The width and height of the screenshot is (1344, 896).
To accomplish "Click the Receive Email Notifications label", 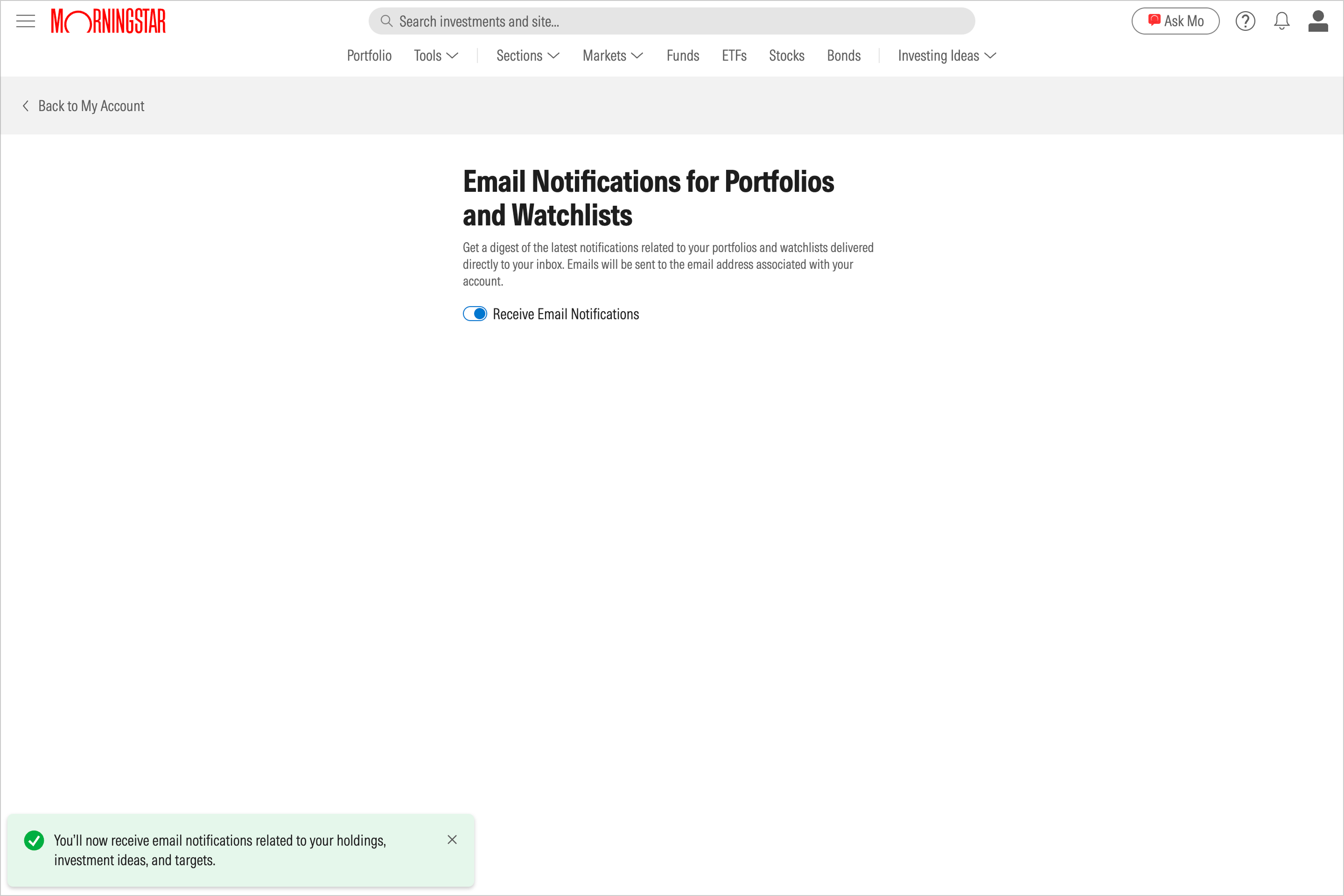I will (566, 314).
